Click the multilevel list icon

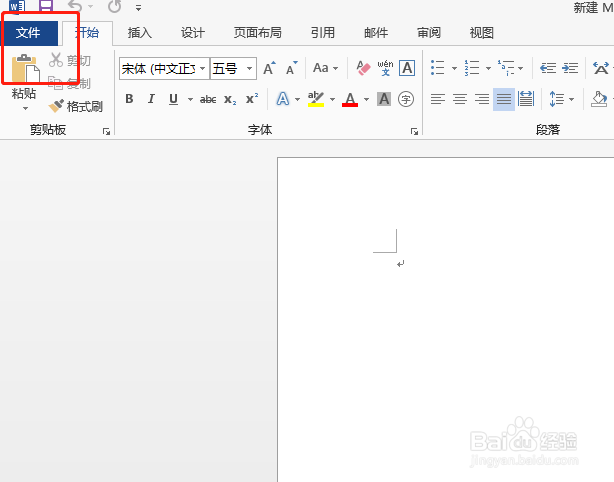(506, 68)
